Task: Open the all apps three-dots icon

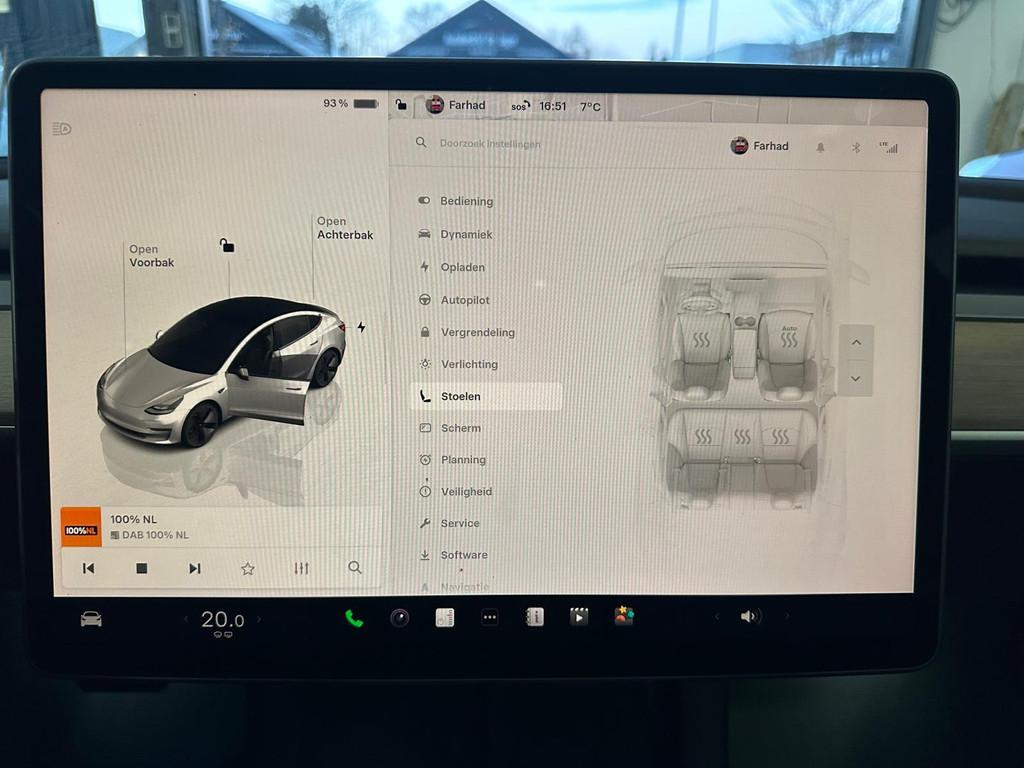Action: 489,618
